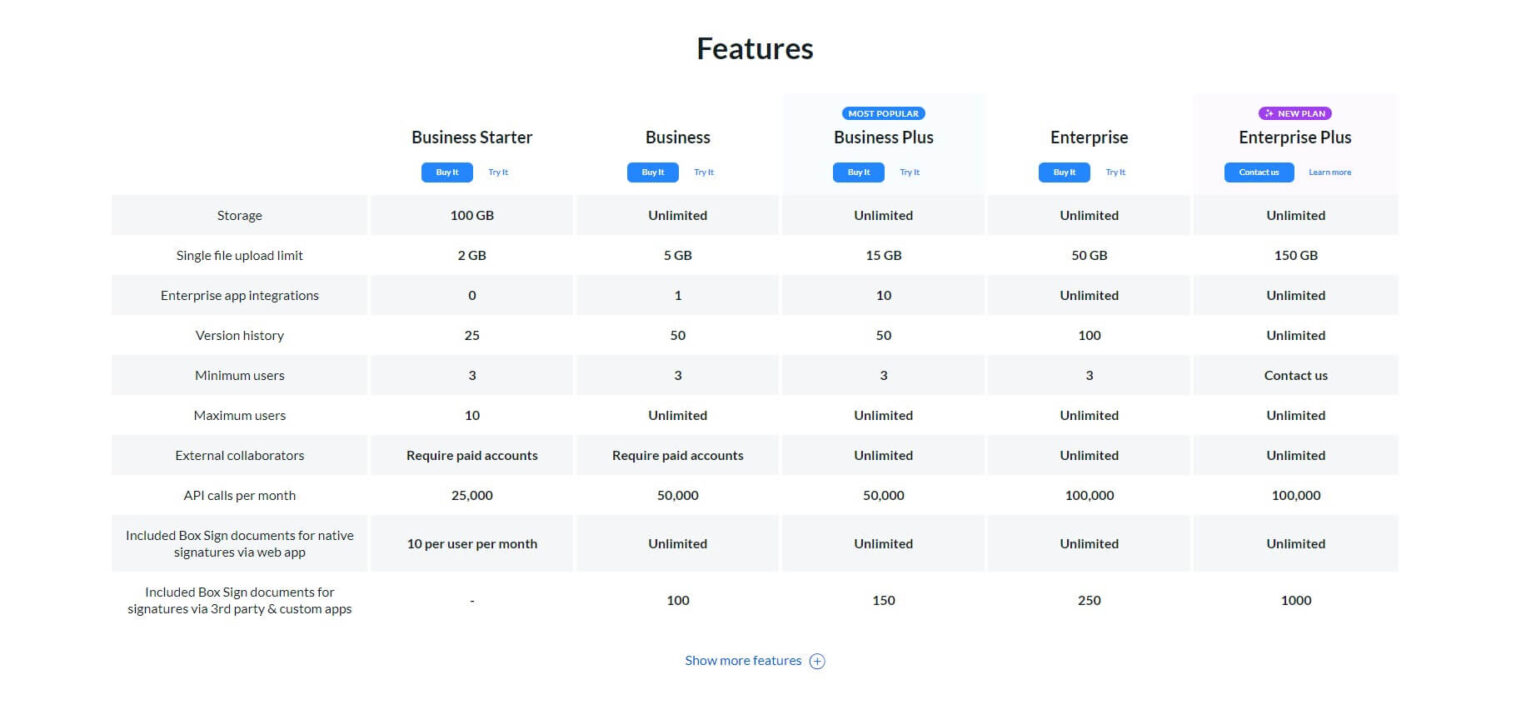Click Buy It under Business

tap(652, 172)
